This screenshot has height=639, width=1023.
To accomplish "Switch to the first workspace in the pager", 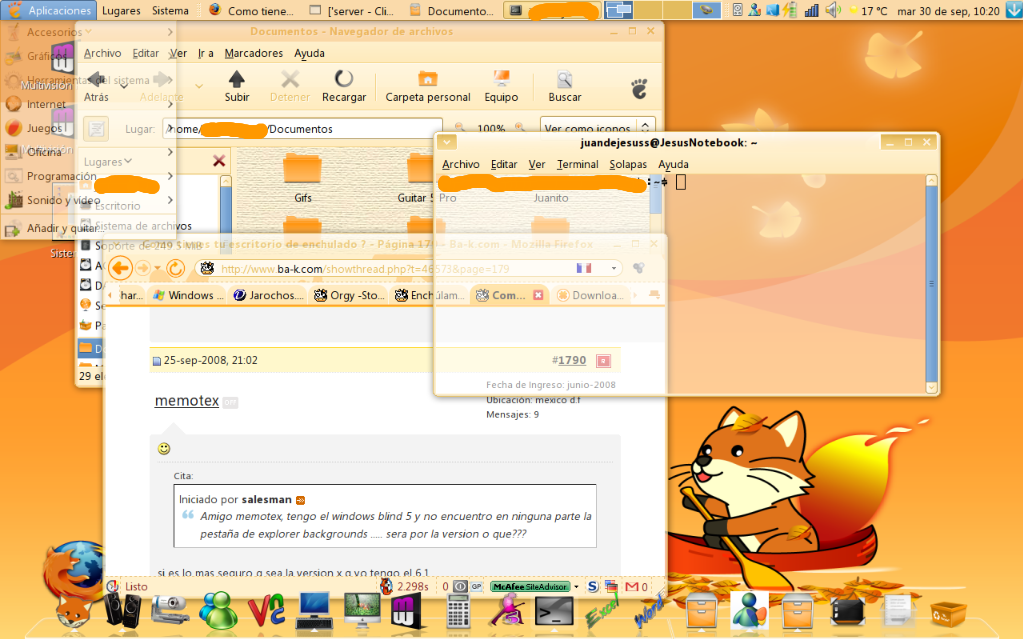I will pyautogui.click(x=618, y=10).
